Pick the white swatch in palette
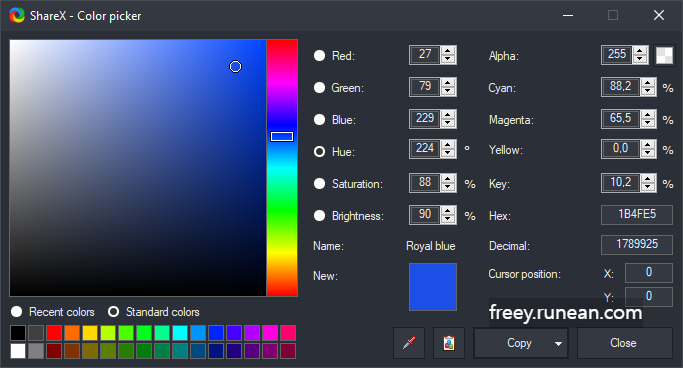 coord(18,351)
